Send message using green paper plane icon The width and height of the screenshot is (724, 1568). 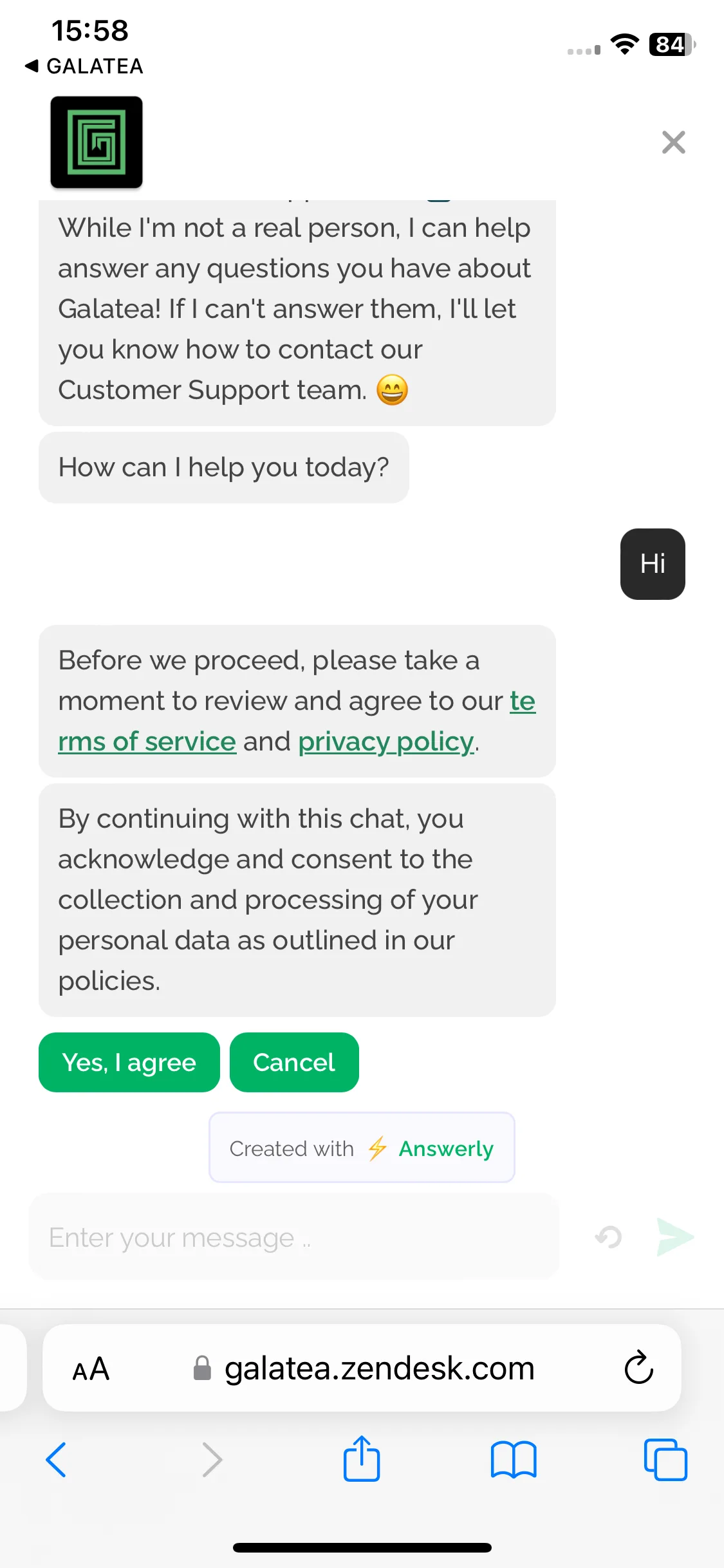(x=675, y=1237)
